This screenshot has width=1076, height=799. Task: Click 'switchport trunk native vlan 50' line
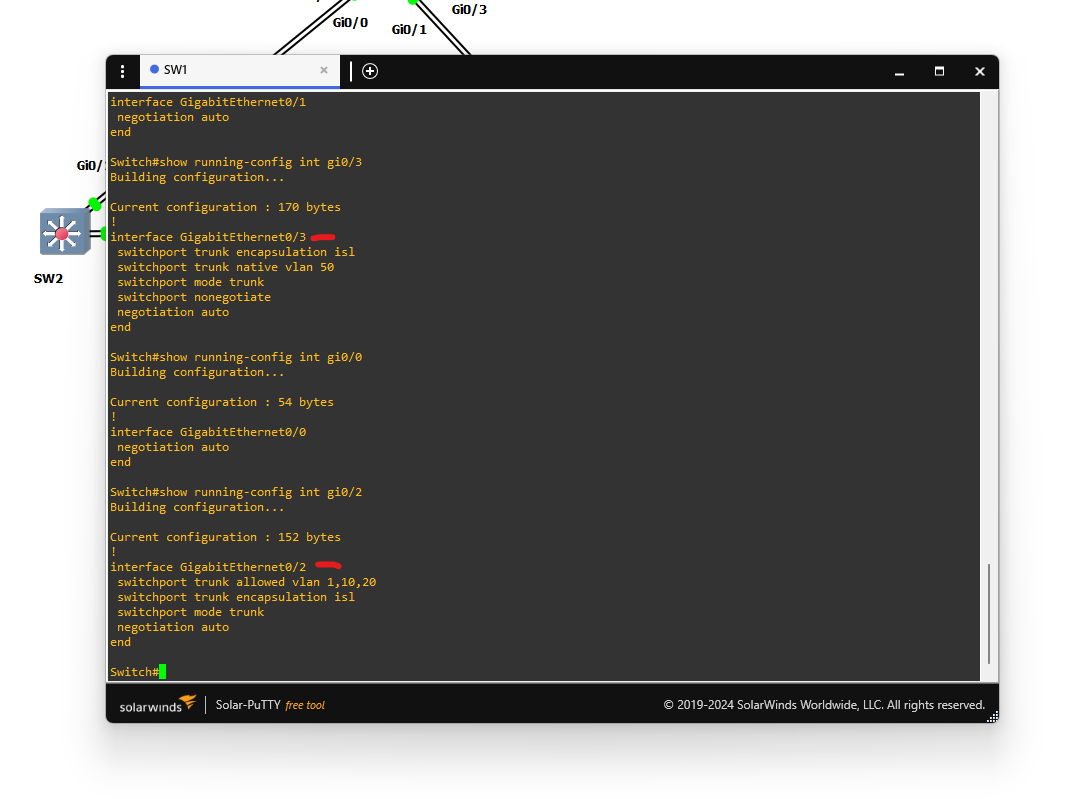226,267
